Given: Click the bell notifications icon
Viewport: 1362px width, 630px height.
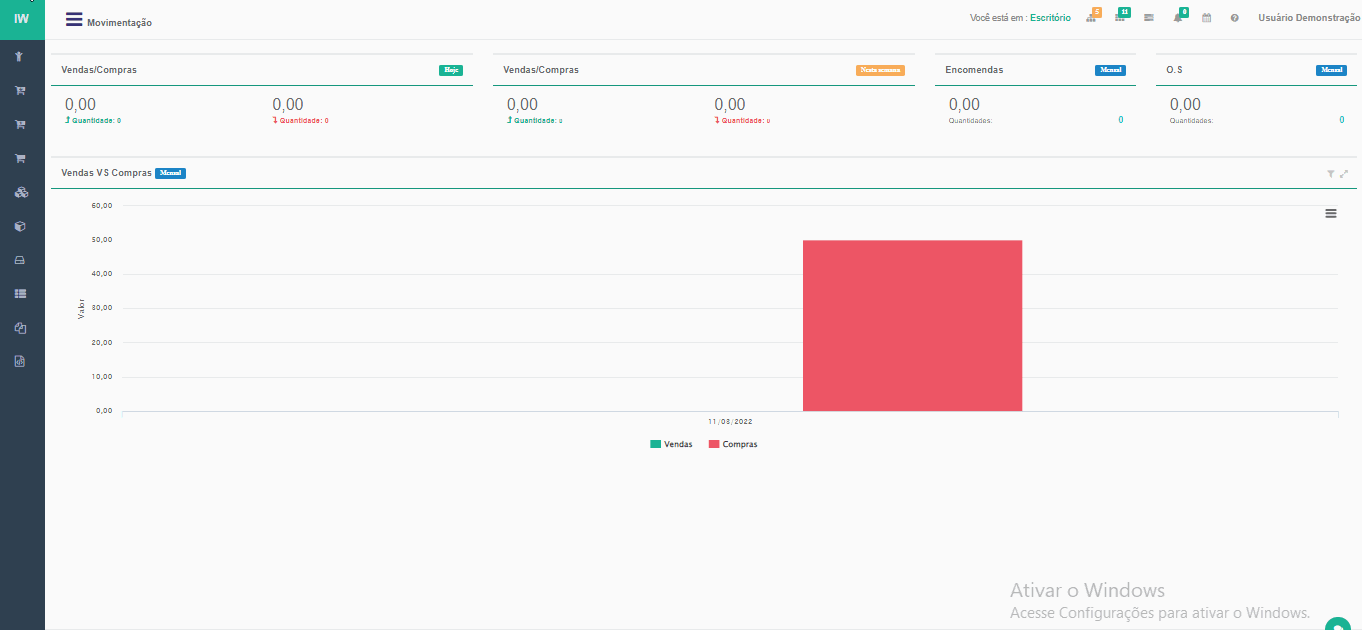Looking at the screenshot, I should pyautogui.click(x=1178, y=18).
